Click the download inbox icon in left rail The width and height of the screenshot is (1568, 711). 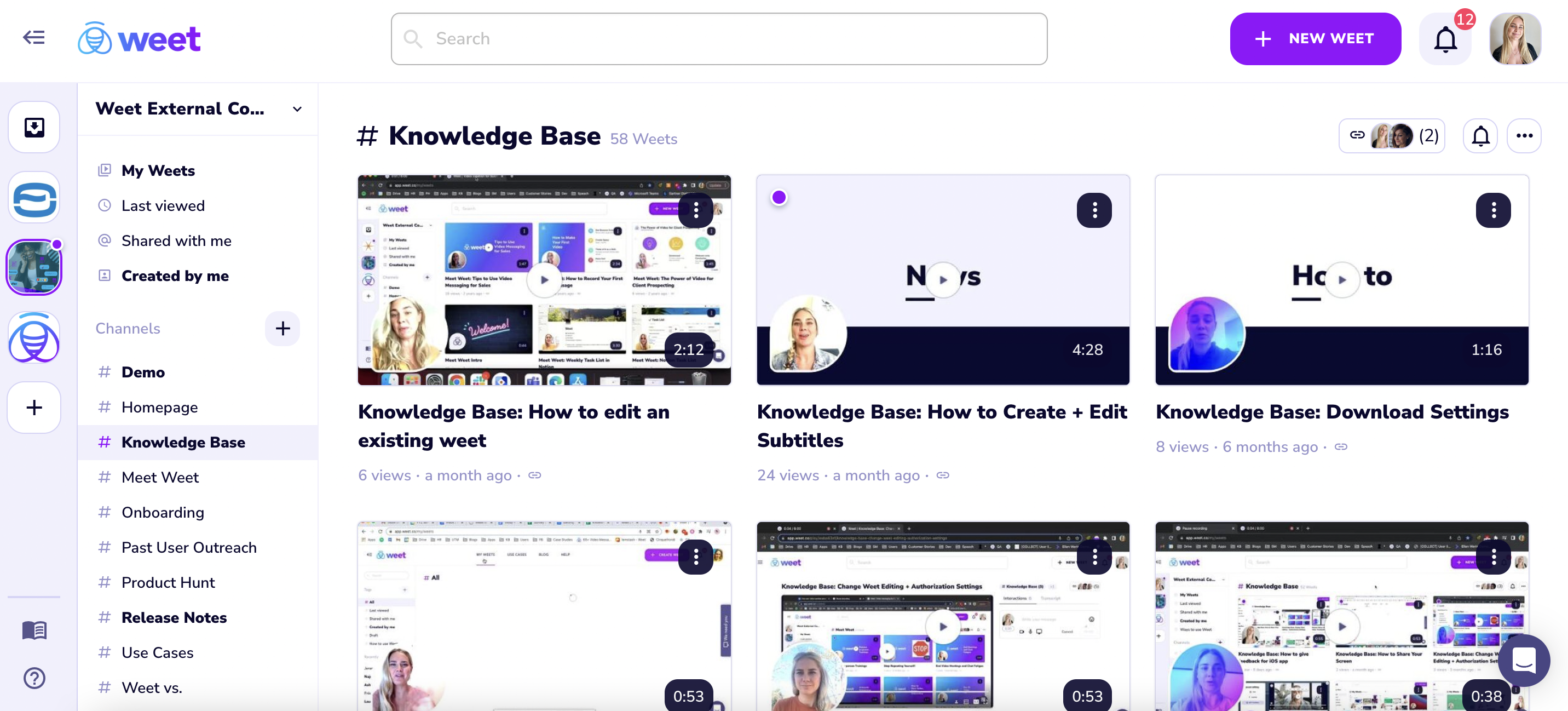pyautogui.click(x=33, y=127)
